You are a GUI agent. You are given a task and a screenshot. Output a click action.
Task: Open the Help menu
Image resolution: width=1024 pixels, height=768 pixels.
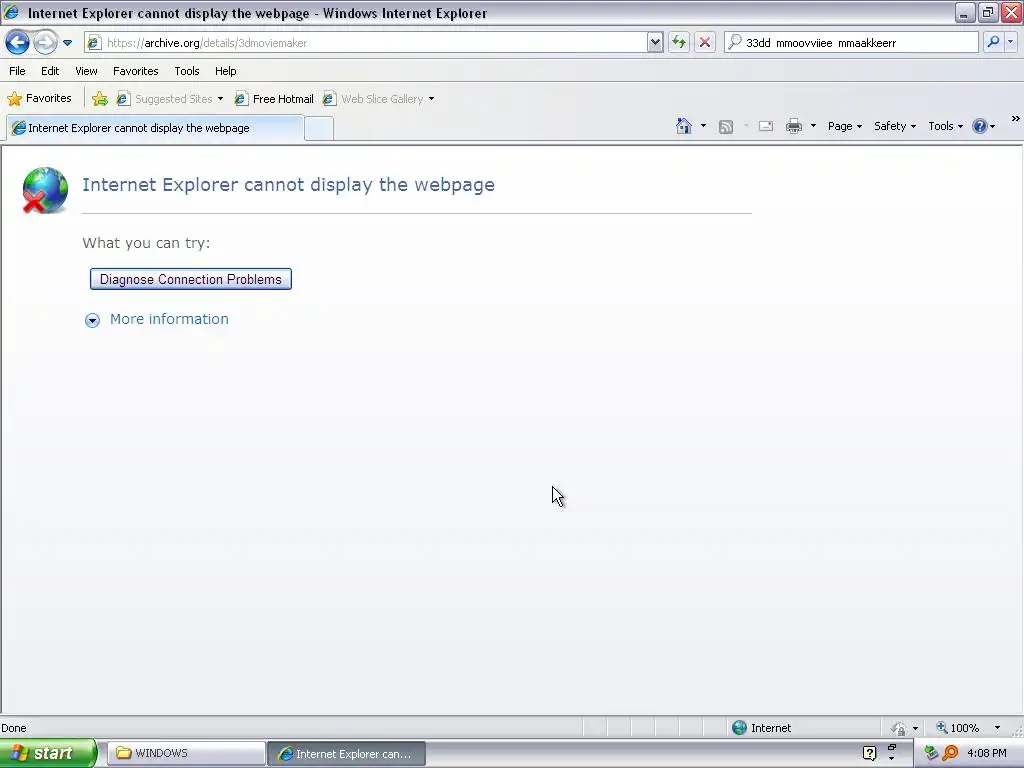pos(226,71)
